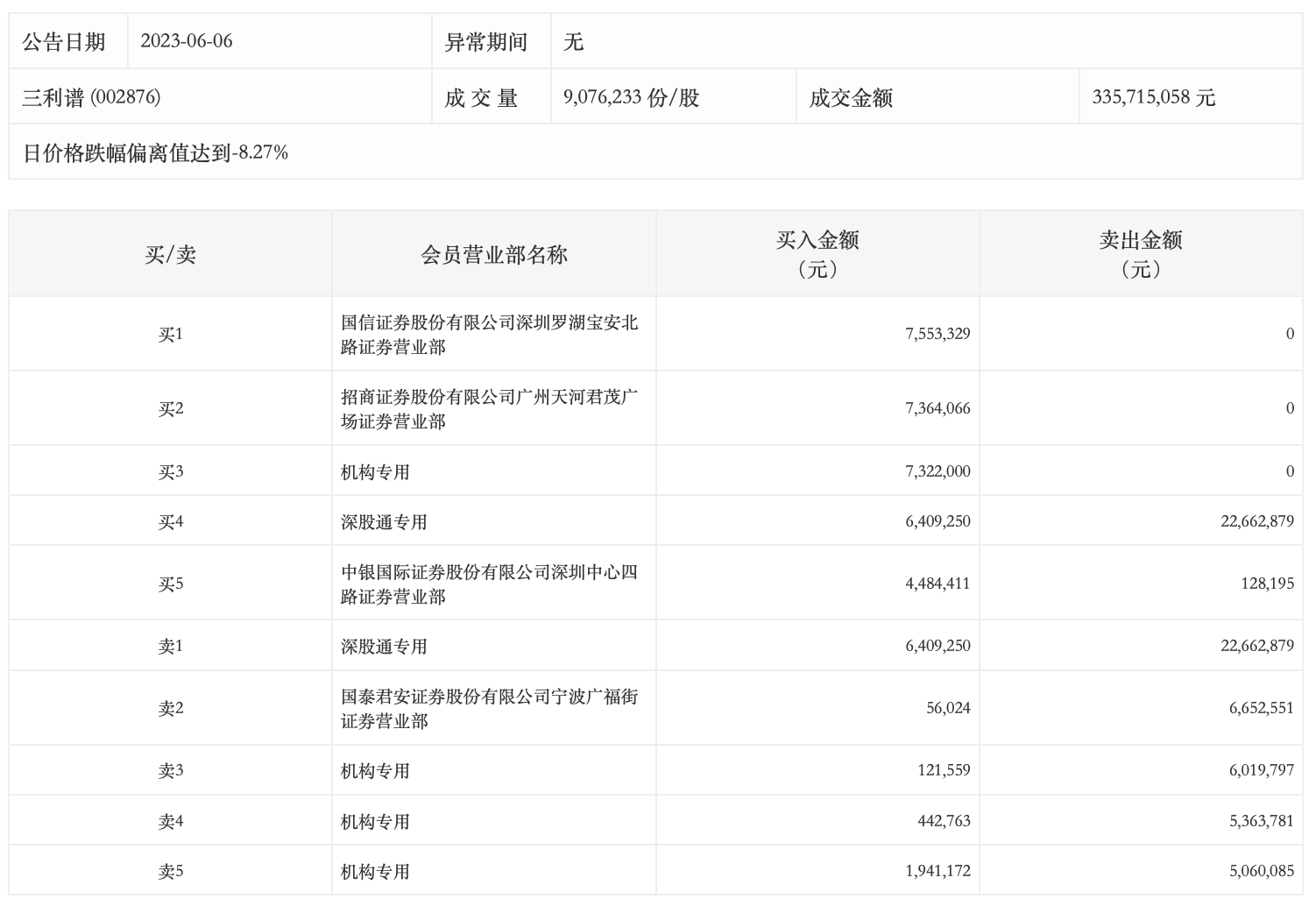Viewport: 1316px width, 906px height.
Task: Select turnover value 335,715,058 元
Action: click(1153, 97)
